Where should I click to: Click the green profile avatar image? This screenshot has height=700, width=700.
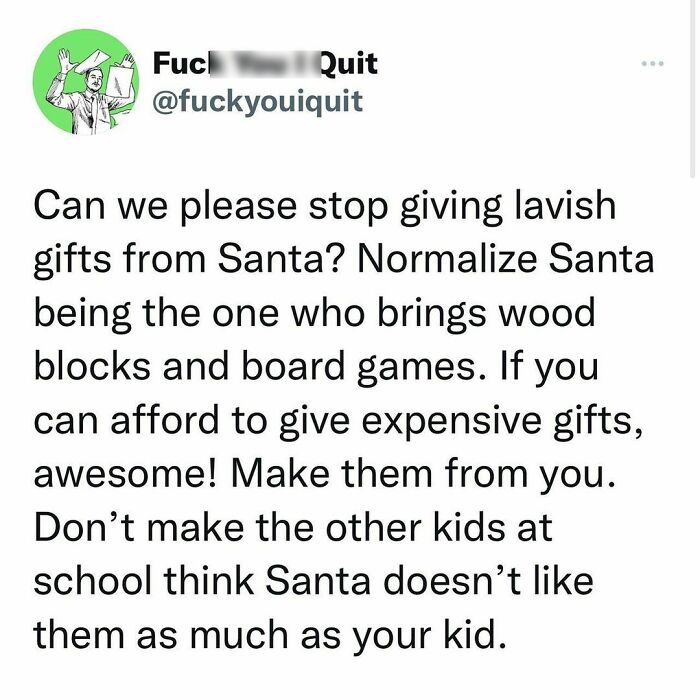coord(86,82)
